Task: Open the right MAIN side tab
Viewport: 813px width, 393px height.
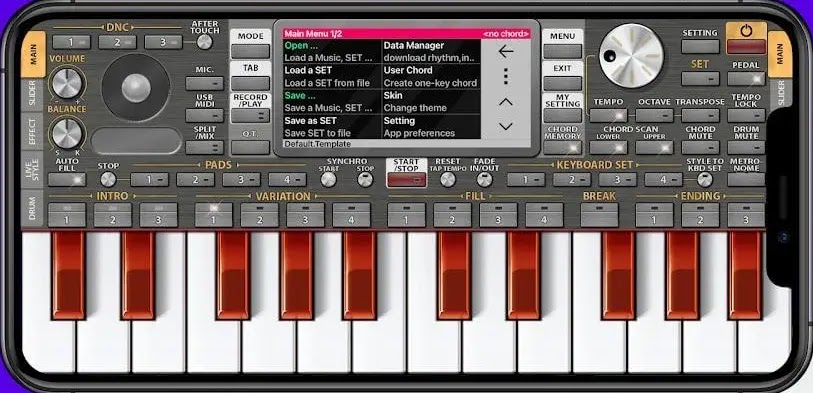Action: (780, 54)
